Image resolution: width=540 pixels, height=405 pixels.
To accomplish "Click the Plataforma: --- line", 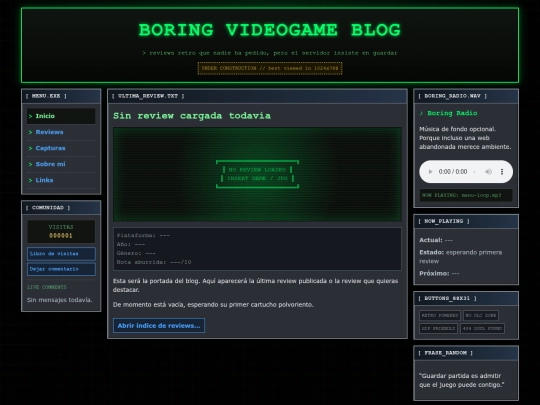I will pyautogui.click(x=143, y=236).
